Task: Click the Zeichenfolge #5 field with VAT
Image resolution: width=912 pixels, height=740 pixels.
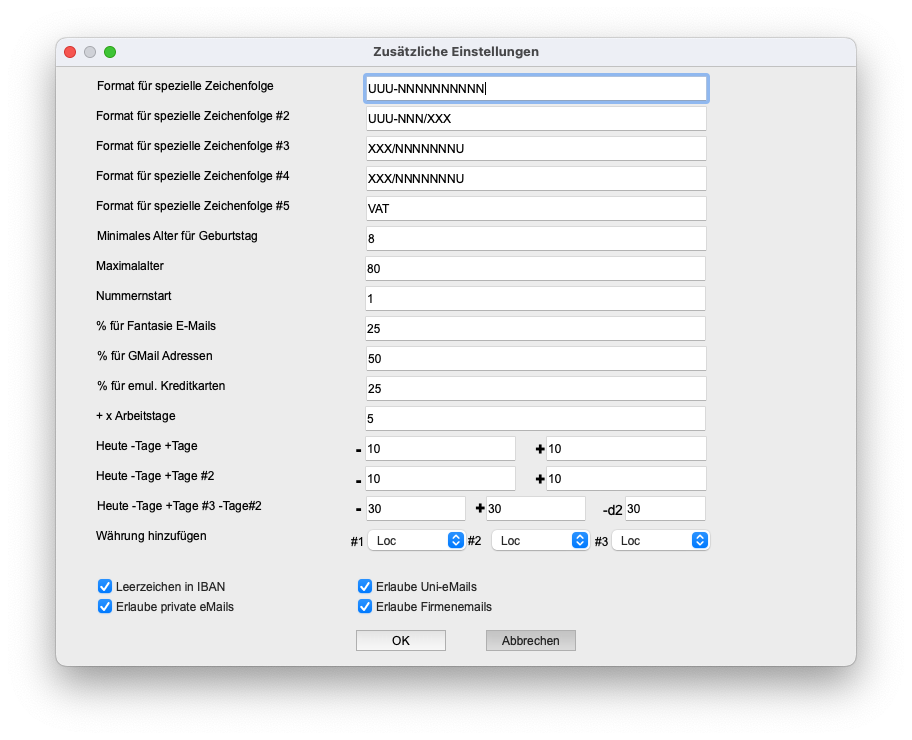Action: [x=536, y=208]
